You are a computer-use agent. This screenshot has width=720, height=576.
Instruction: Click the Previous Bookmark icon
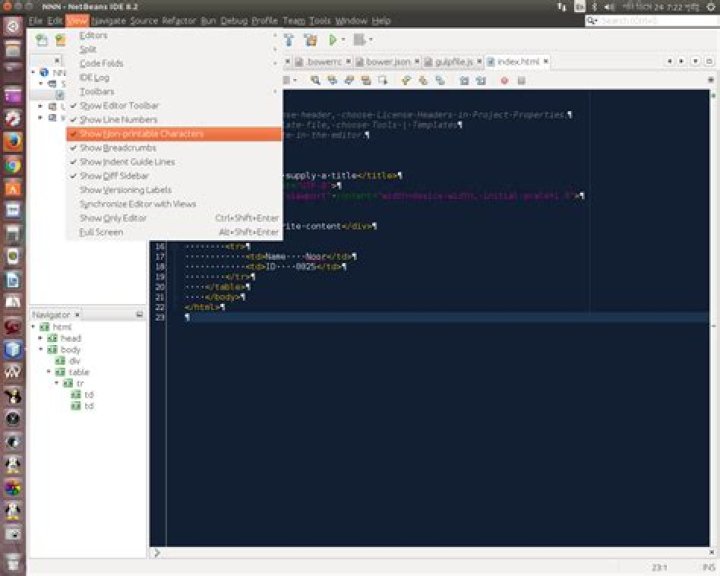pyautogui.click(x=406, y=80)
